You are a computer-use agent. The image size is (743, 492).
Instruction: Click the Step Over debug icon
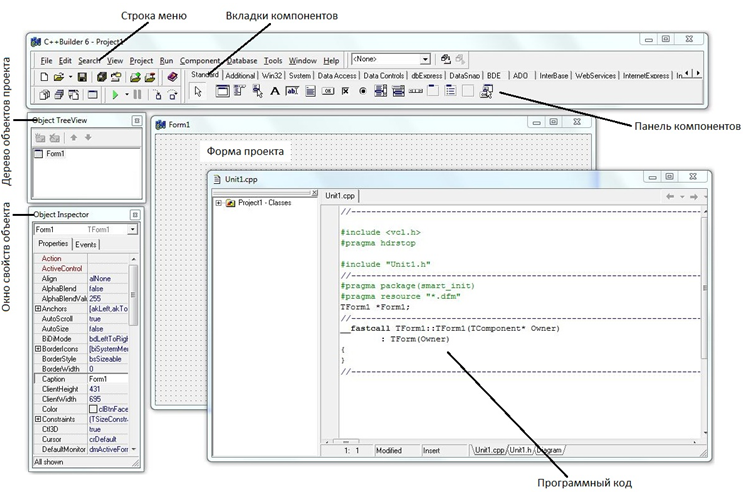(x=173, y=95)
